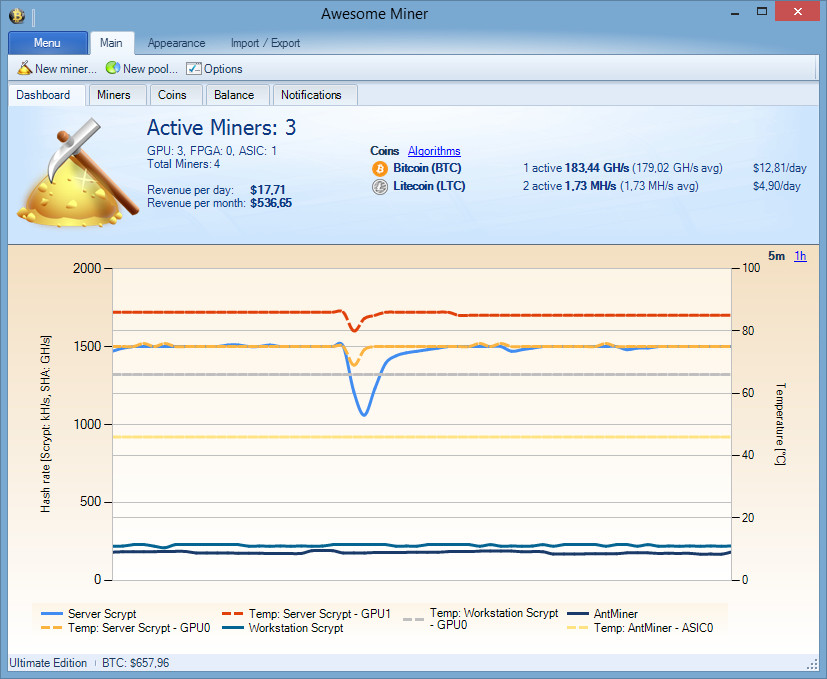Select the 5m chart range
Viewport: 827px width, 679px height.
pos(776,256)
